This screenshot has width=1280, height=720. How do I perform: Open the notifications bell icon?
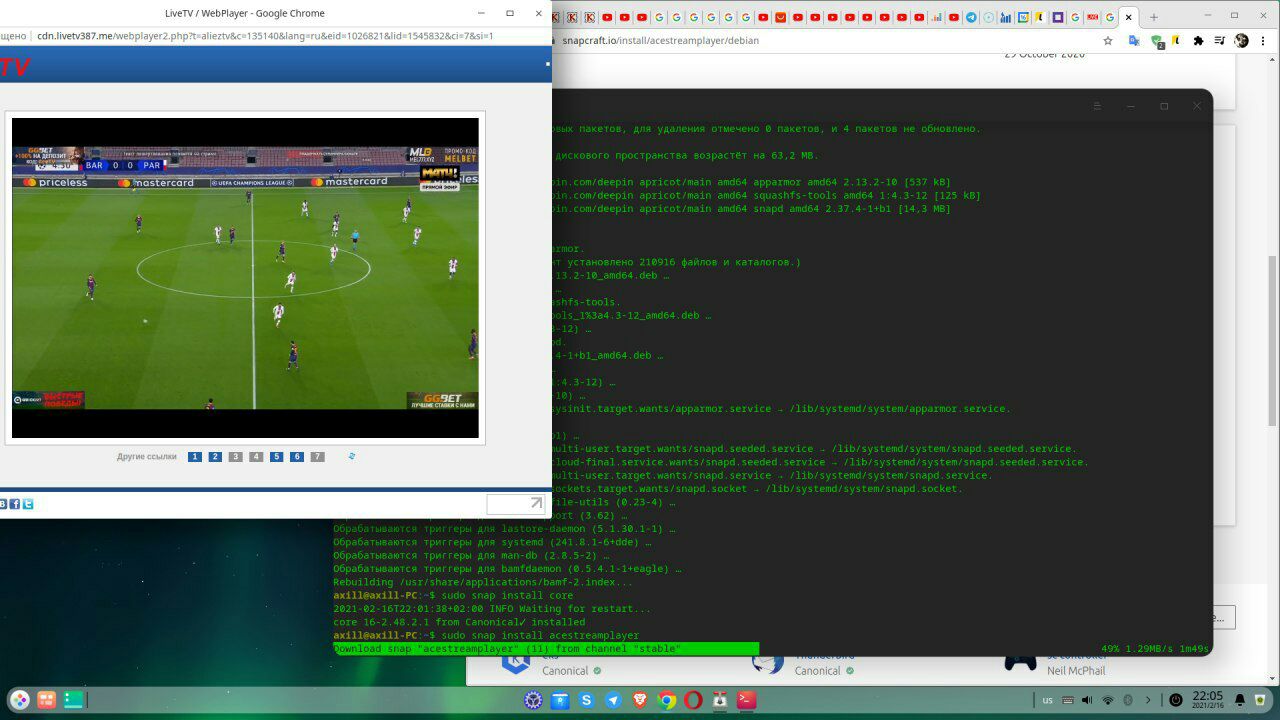coord(1240,700)
